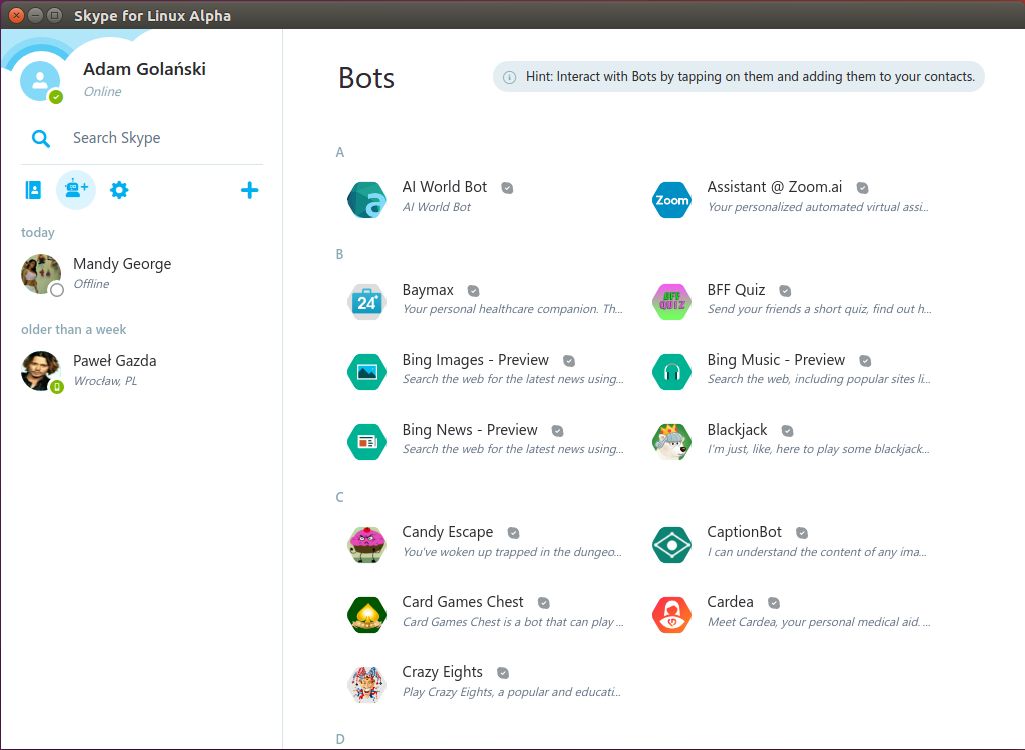Click Adam Golański's profile avatar
1025x750 pixels.
pos(41,81)
